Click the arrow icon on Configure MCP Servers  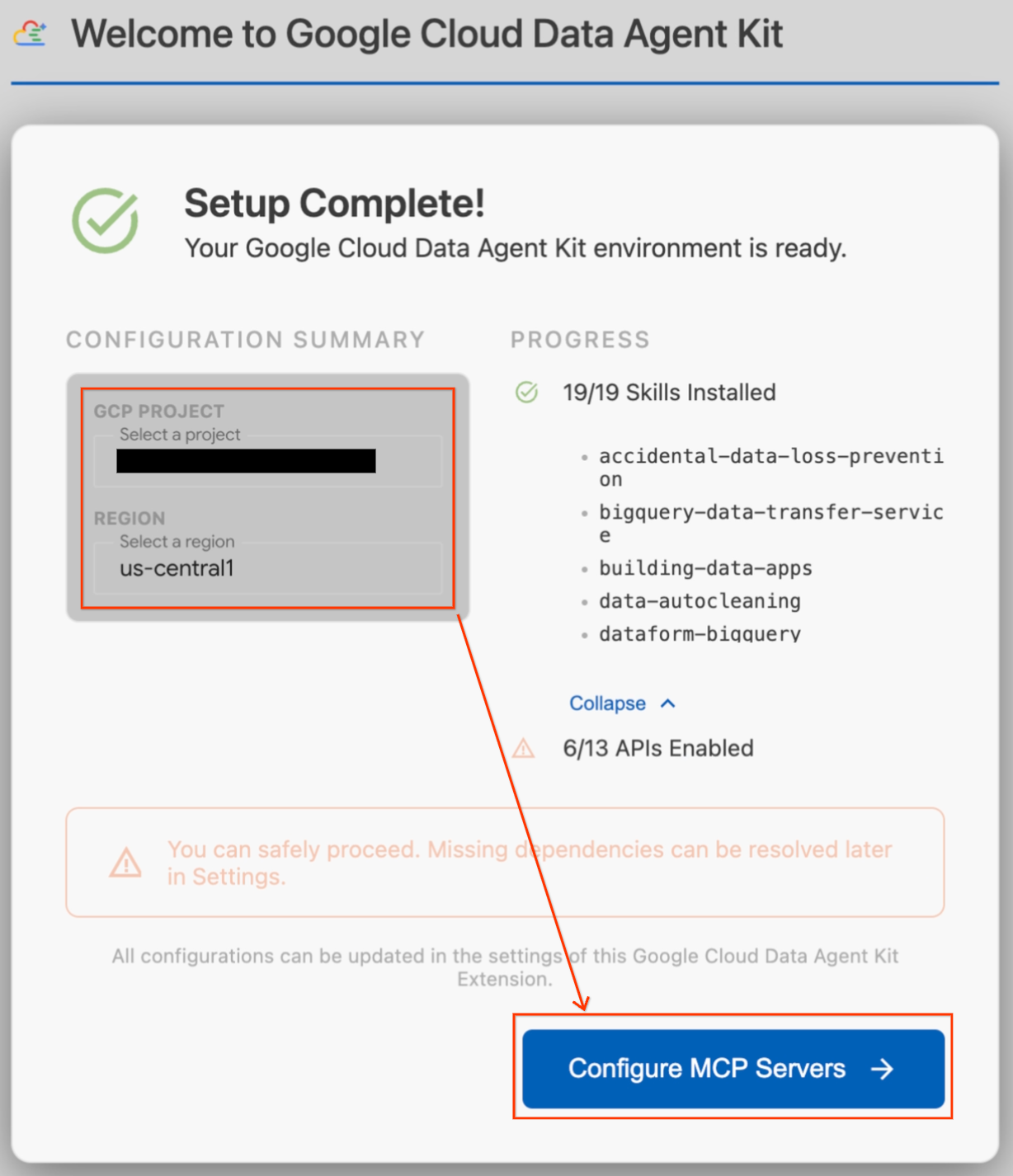882,1069
